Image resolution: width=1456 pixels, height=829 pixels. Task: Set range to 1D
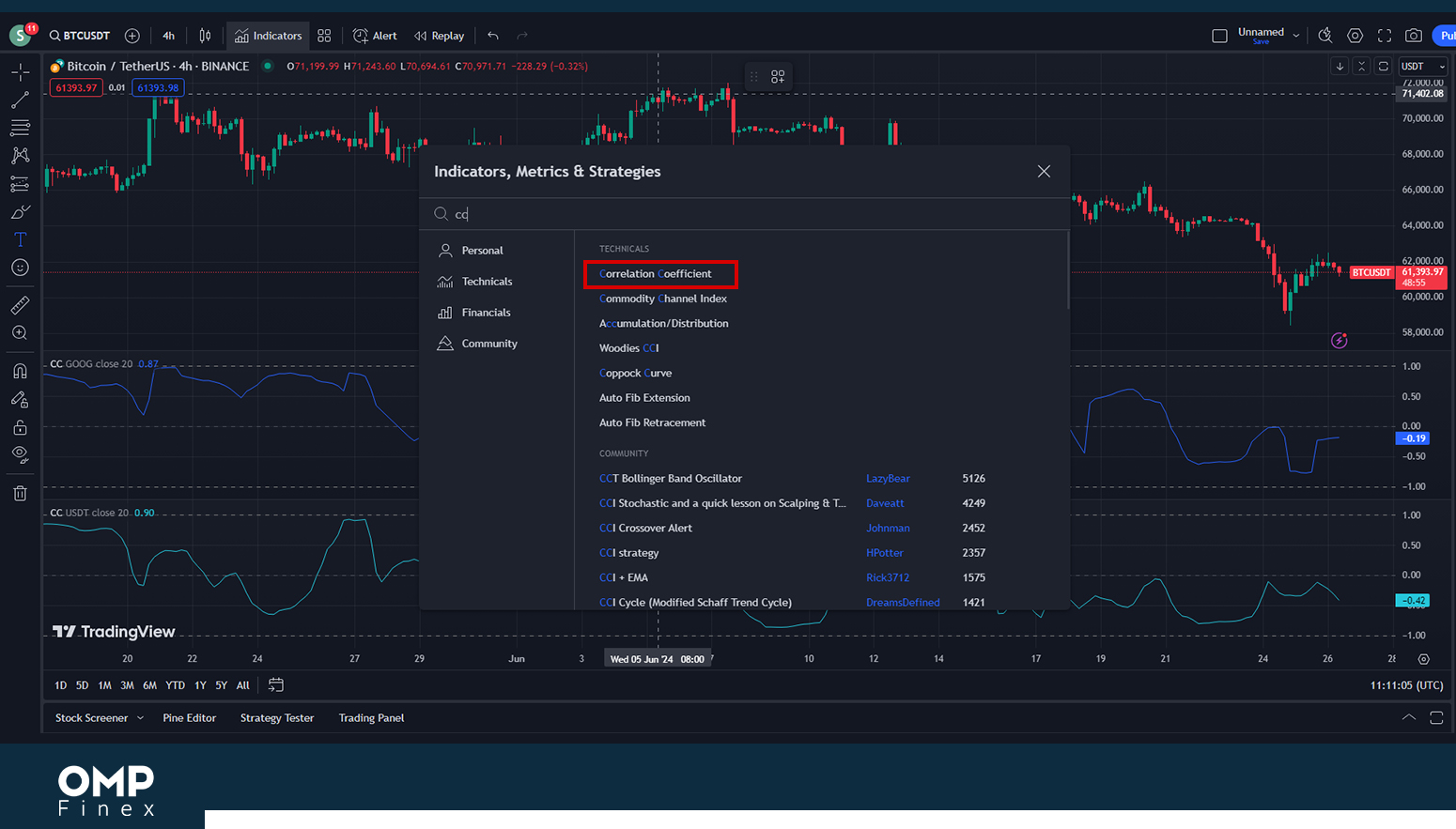point(61,685)
